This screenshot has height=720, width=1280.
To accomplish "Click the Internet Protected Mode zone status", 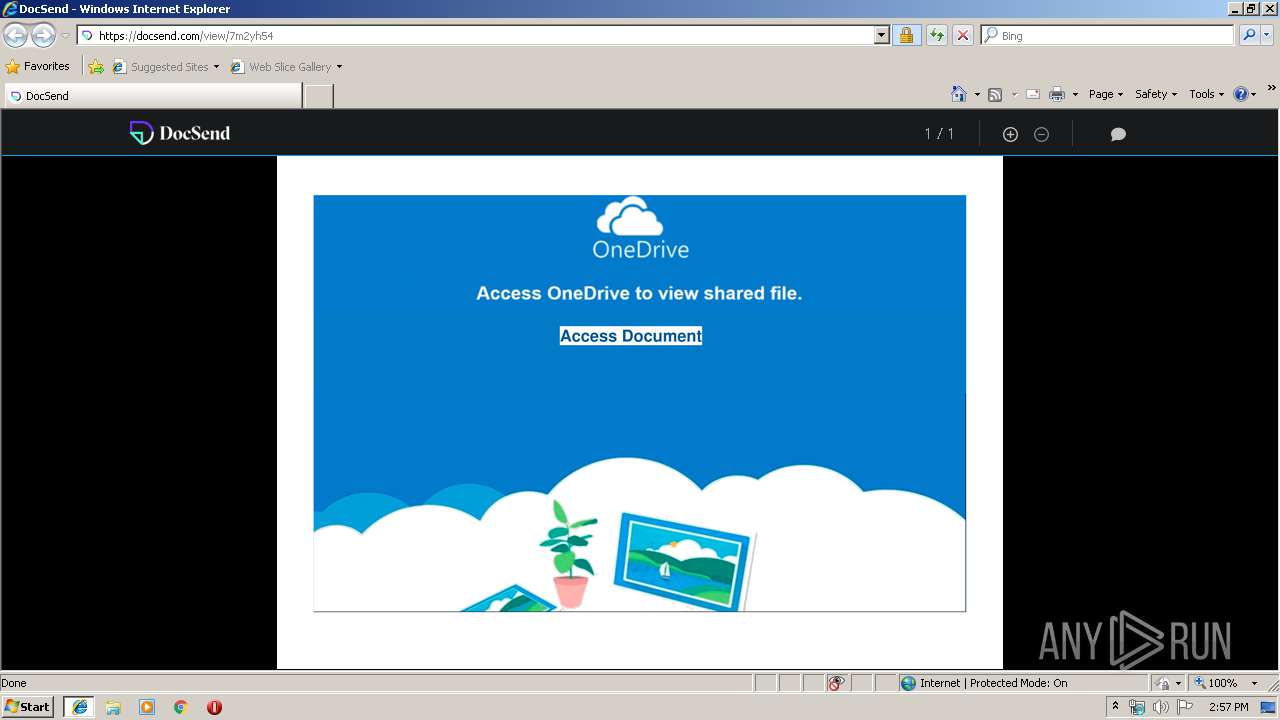I will [984, 683].
